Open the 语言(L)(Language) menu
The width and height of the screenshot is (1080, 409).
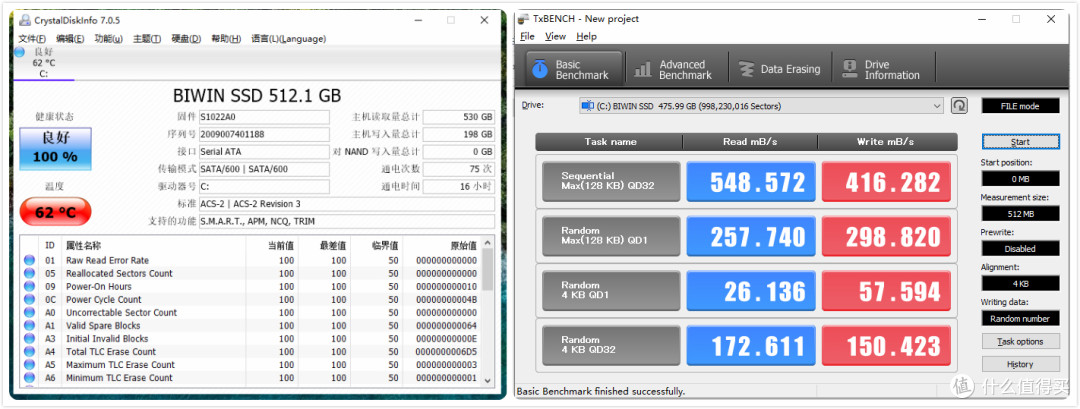[289, 39]
